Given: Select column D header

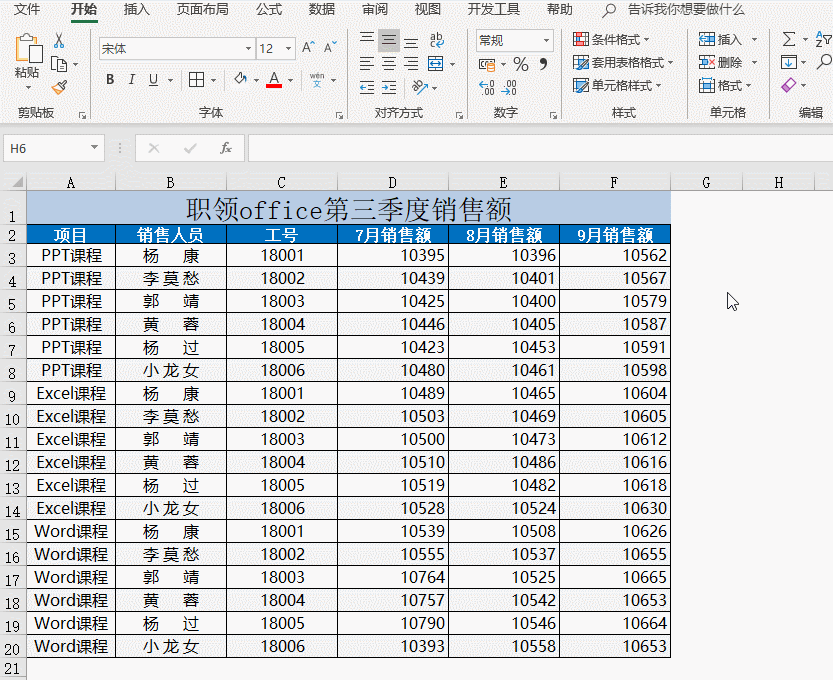Looking at the screenshot, I should click(393, 183).
